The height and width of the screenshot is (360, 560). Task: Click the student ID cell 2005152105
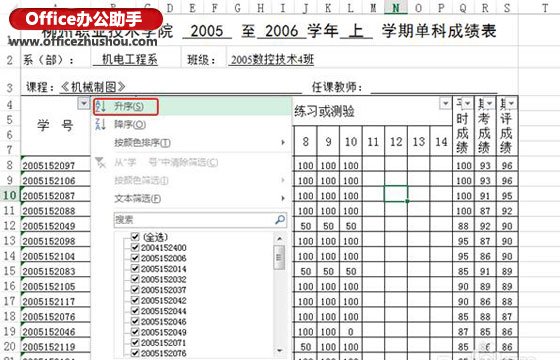click(56, 286)
